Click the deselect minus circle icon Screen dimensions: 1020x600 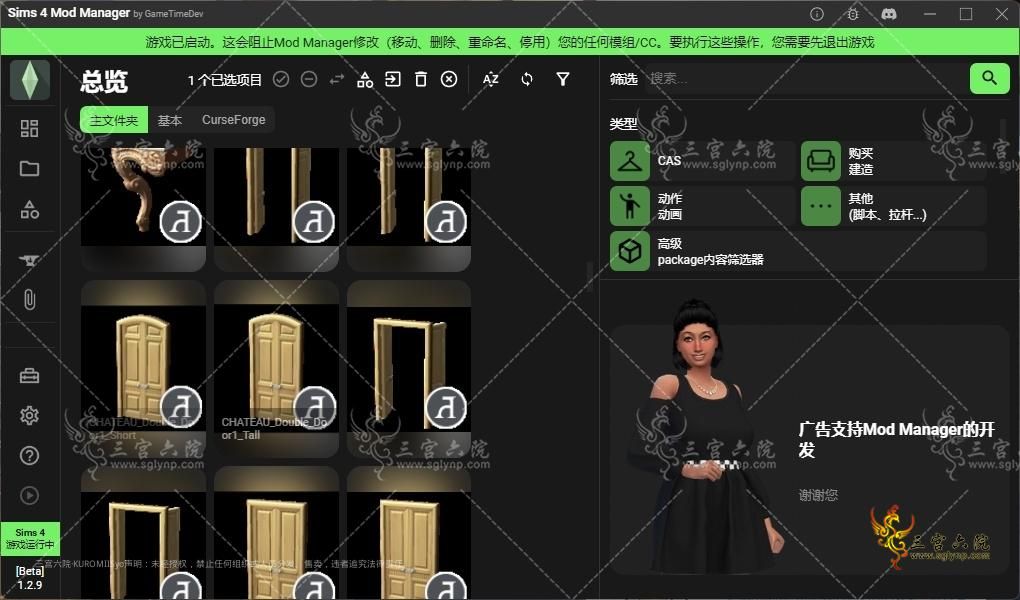[x=309, y=79]
